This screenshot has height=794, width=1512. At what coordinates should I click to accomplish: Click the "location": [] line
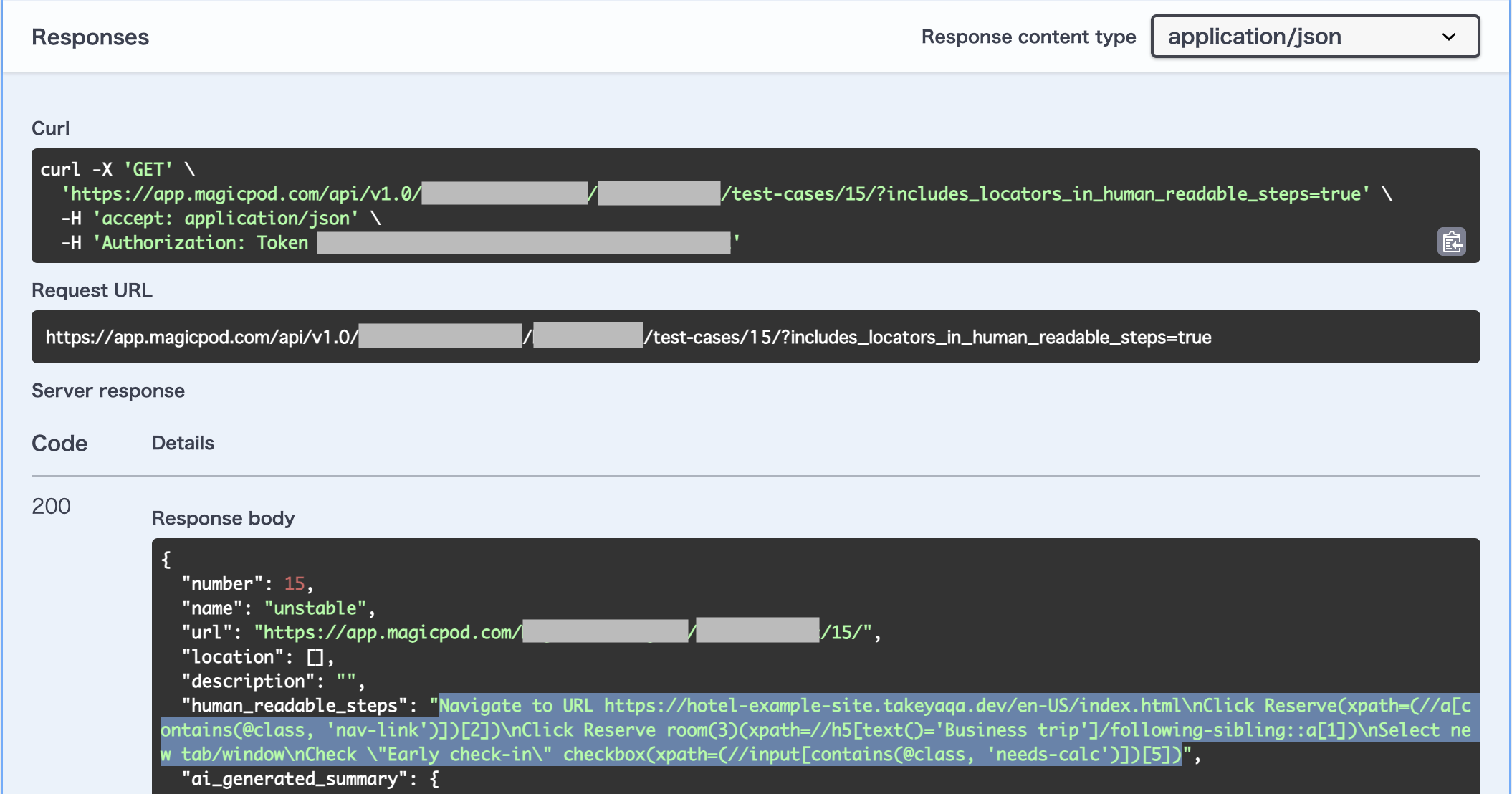point(258,657)
